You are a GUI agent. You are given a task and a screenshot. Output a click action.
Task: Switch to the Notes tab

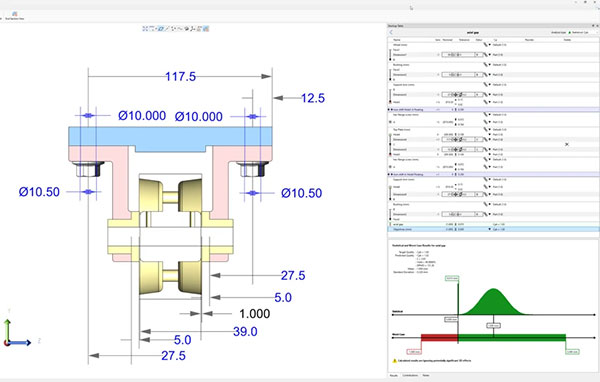(x=426, y=375)
